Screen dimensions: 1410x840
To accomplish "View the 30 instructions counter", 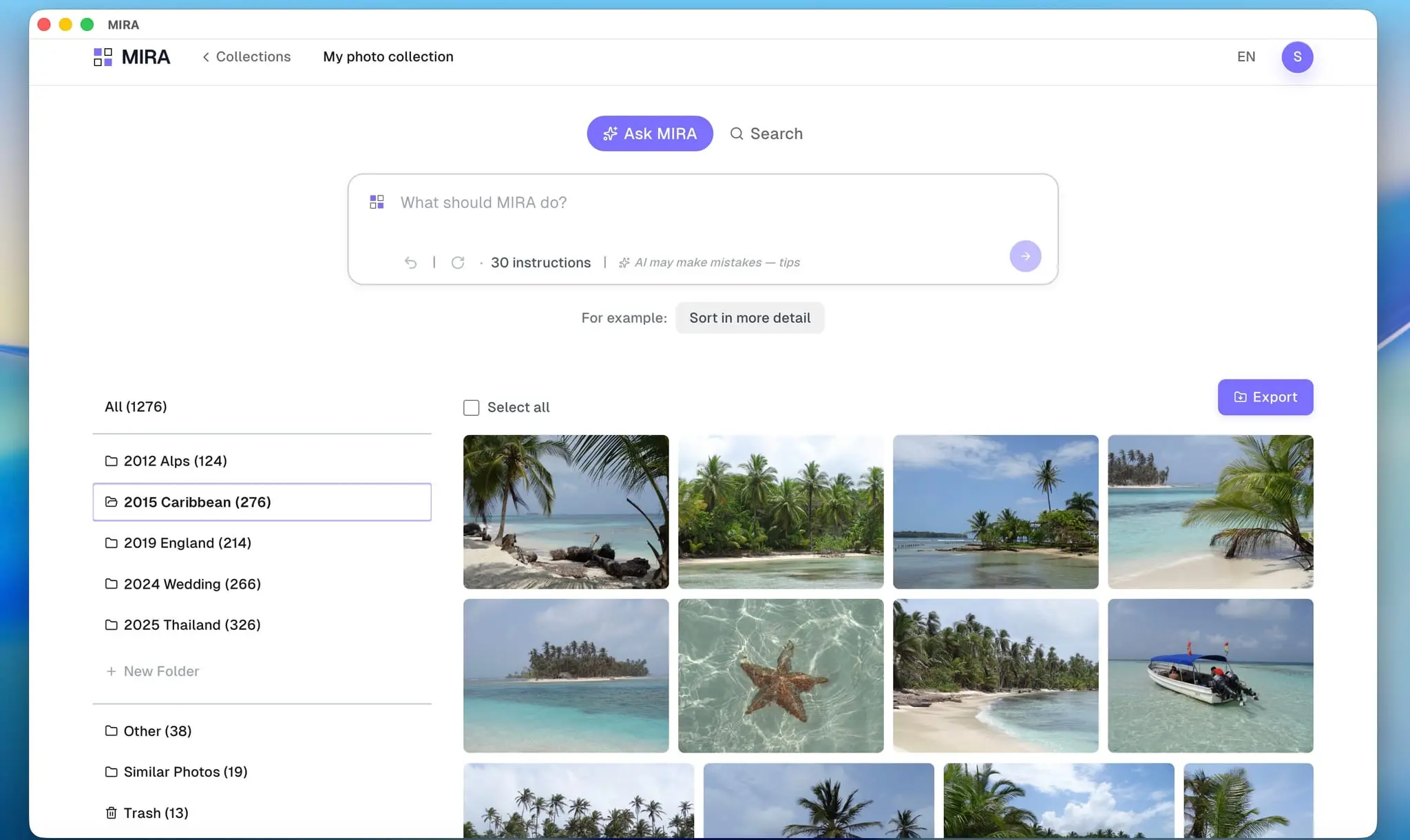I will (x=540, y=262).
